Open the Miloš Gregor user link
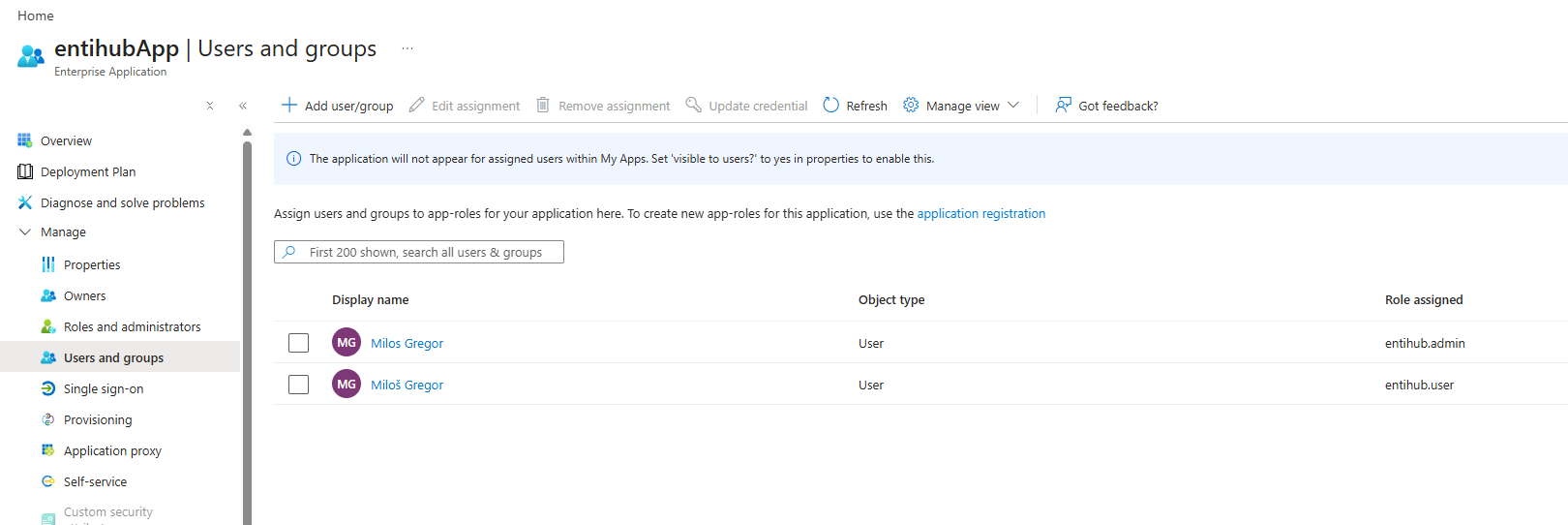The image size is (1568, 525). tap(407, 385)
